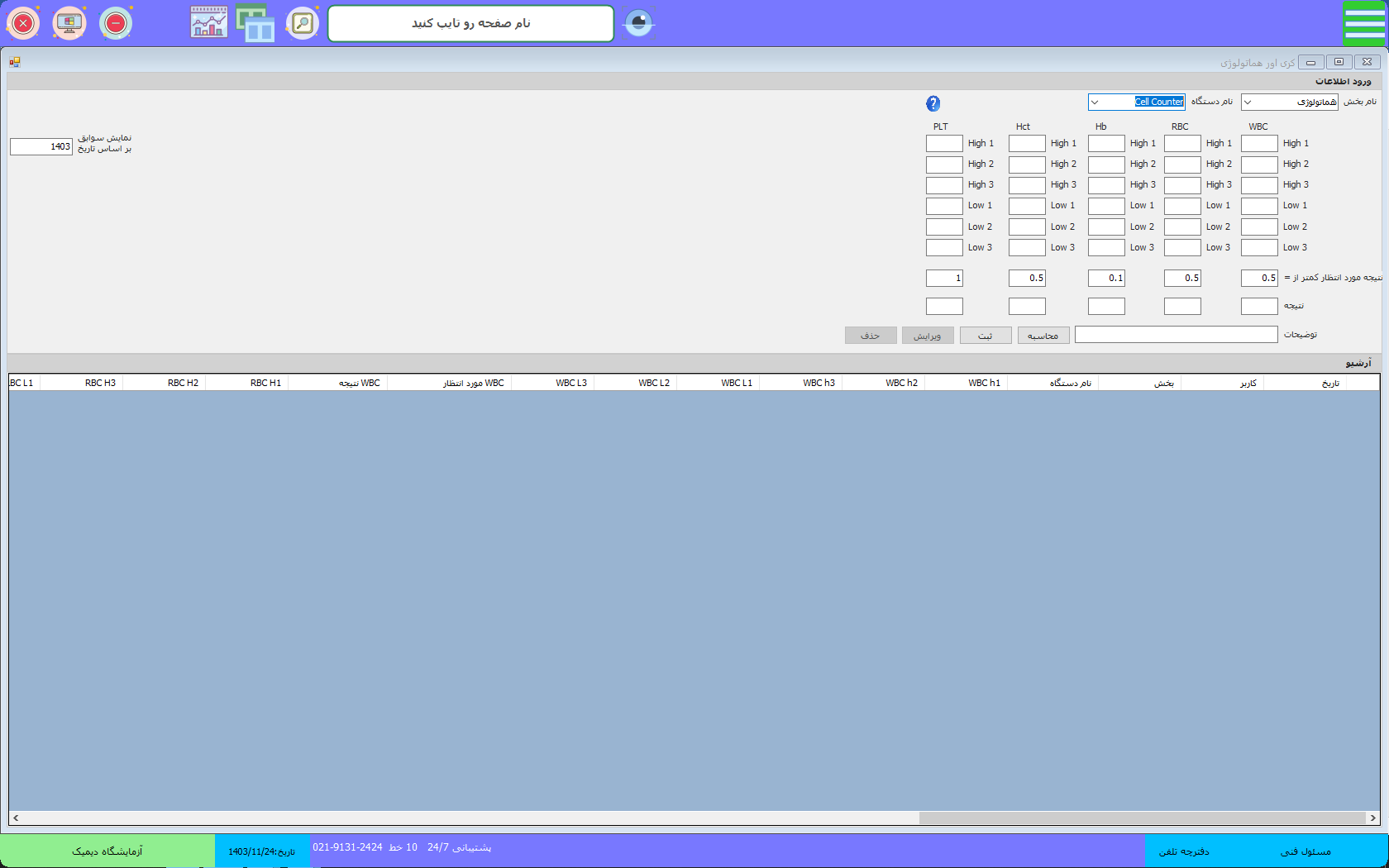The image size is (1389, 868).
Task: Click the WBC High 1 input field
Action: tap(1258, 144)
